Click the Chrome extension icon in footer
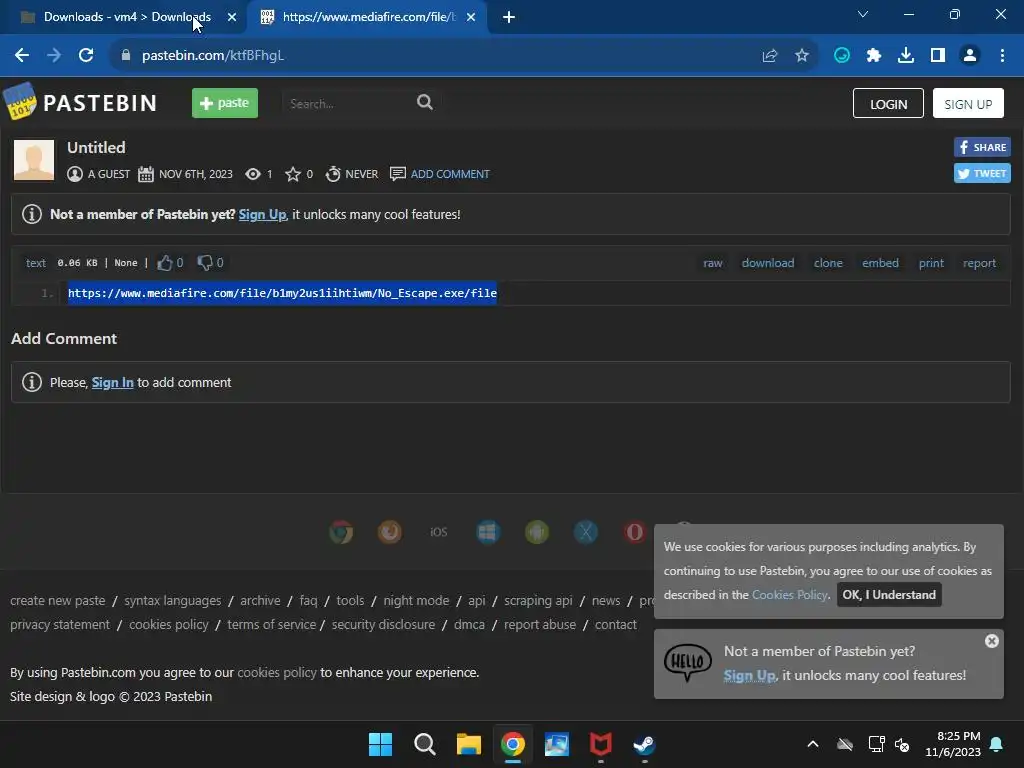This screenshot has height=768, width=1024. click(341, 532)
